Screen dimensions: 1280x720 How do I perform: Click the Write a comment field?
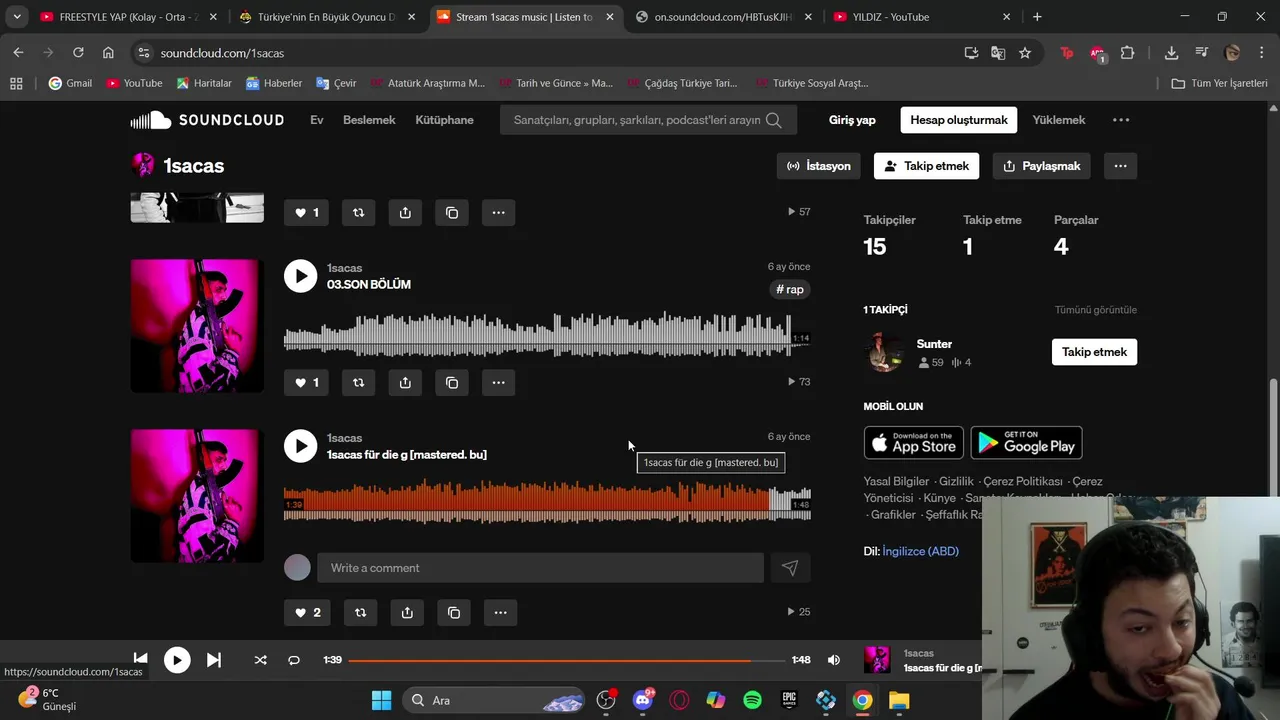540,568
